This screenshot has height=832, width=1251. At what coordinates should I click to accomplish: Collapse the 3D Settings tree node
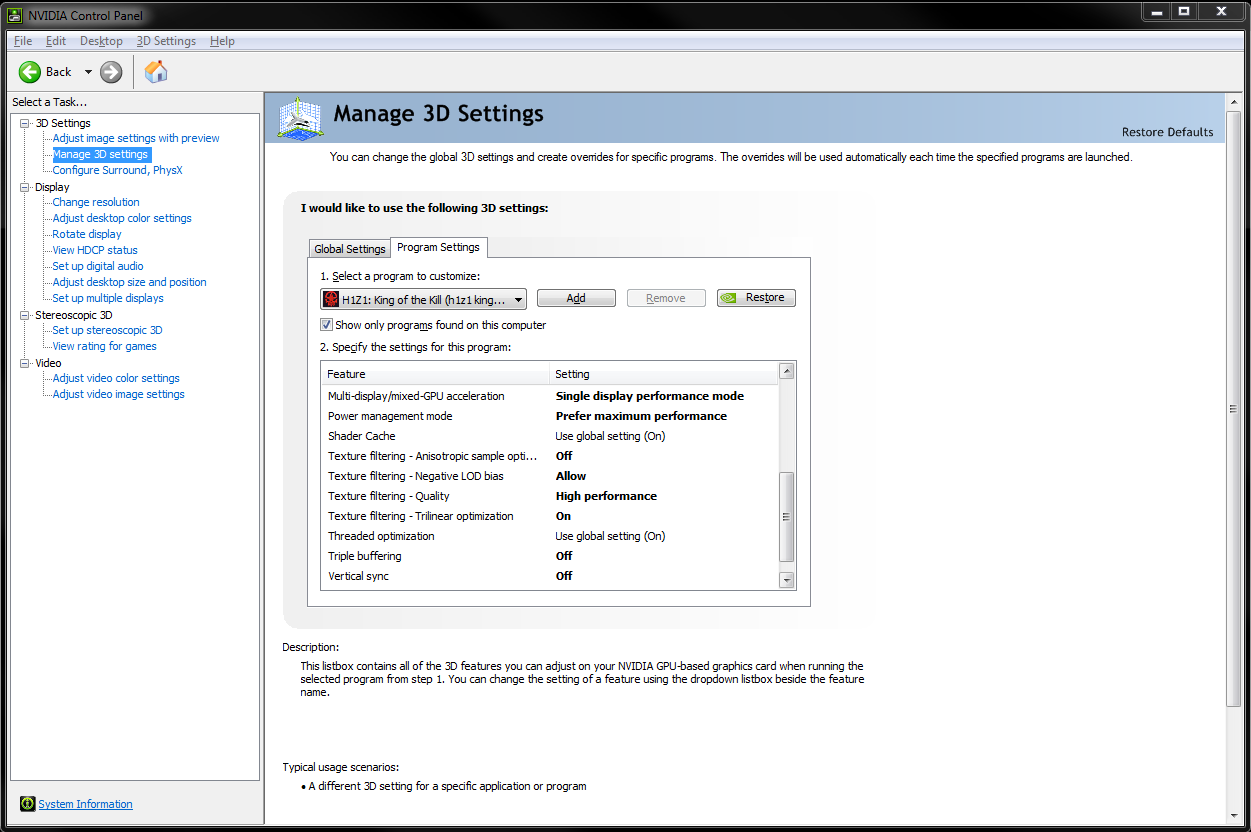[x=25, y=123]
